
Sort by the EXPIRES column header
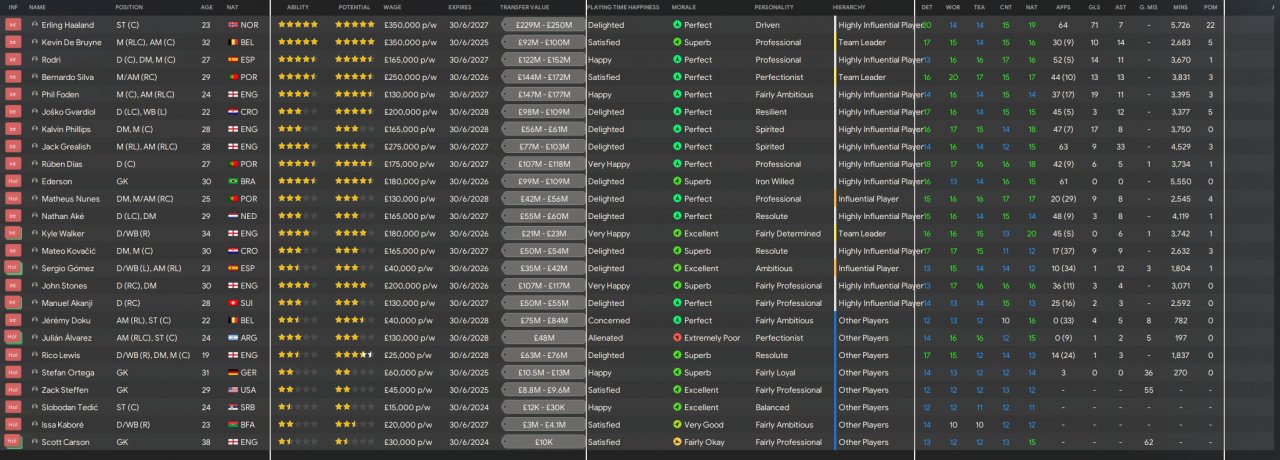pos(460,7)
